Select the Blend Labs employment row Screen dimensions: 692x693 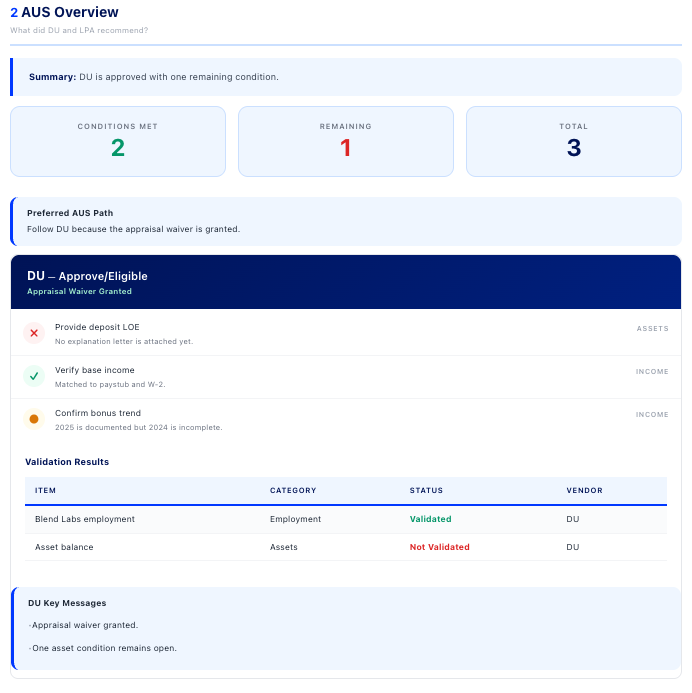point(85,519)
